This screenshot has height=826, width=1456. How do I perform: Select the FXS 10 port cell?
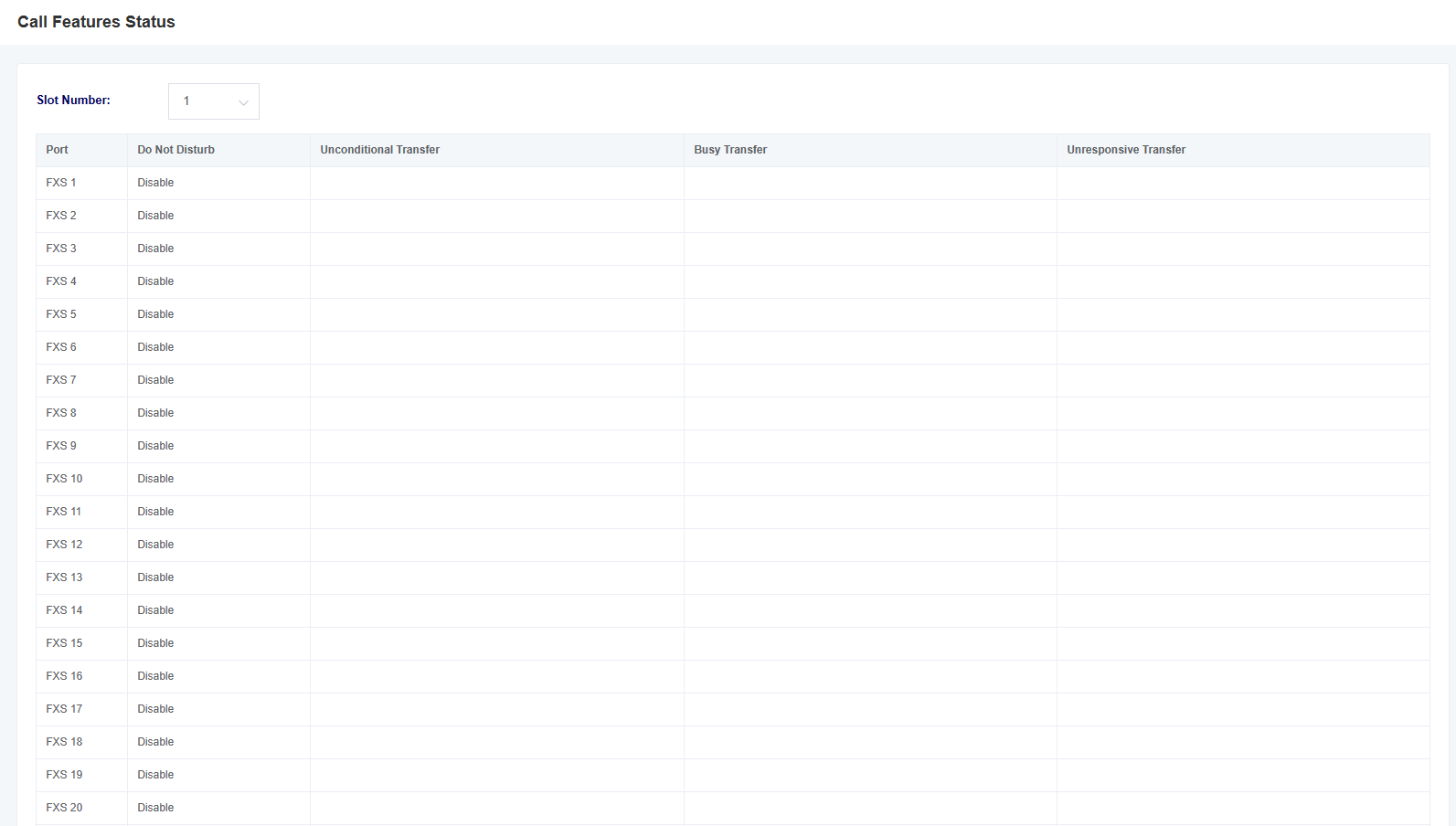81,479
